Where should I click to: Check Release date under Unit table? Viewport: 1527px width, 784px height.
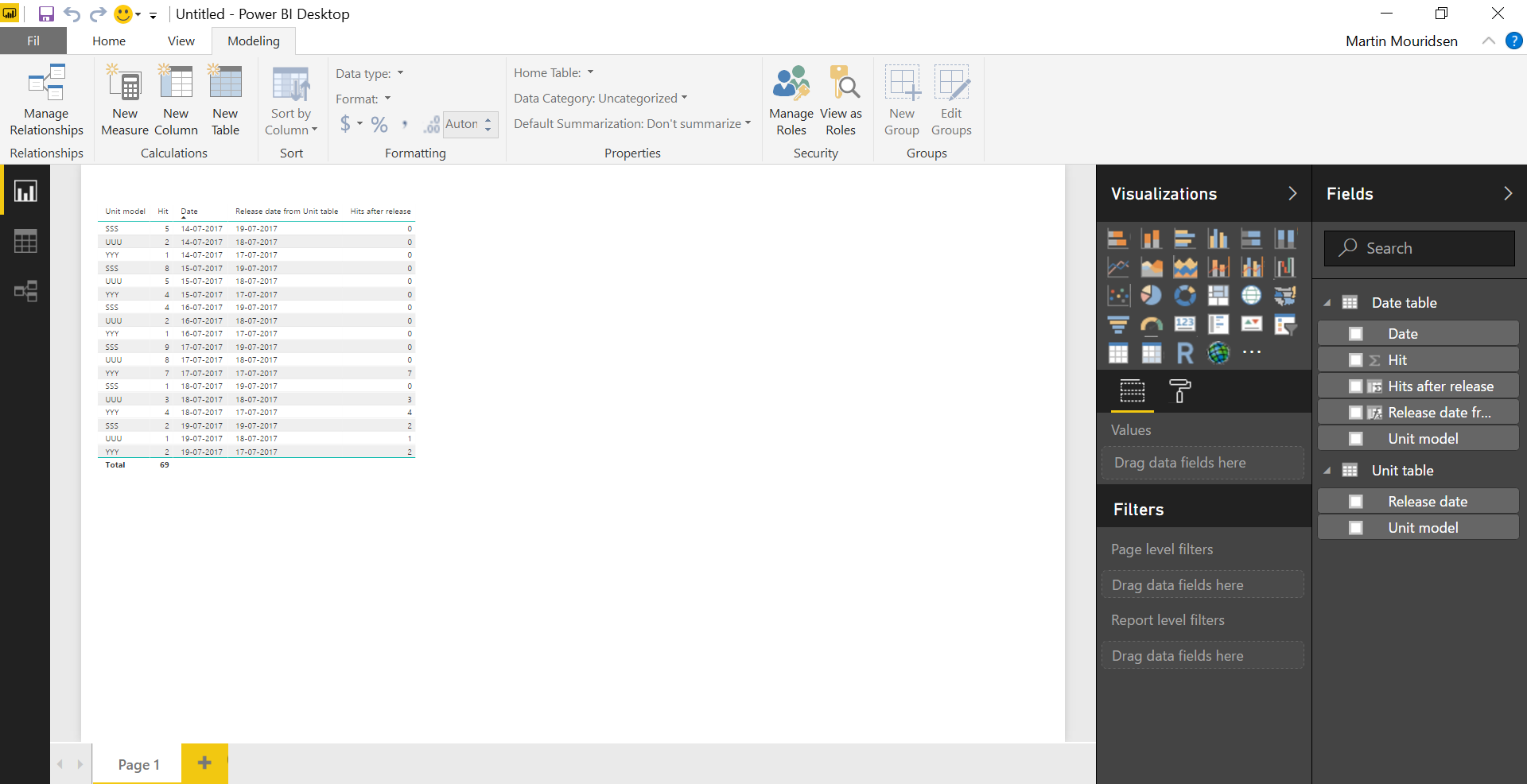(x=1356, y=502)
